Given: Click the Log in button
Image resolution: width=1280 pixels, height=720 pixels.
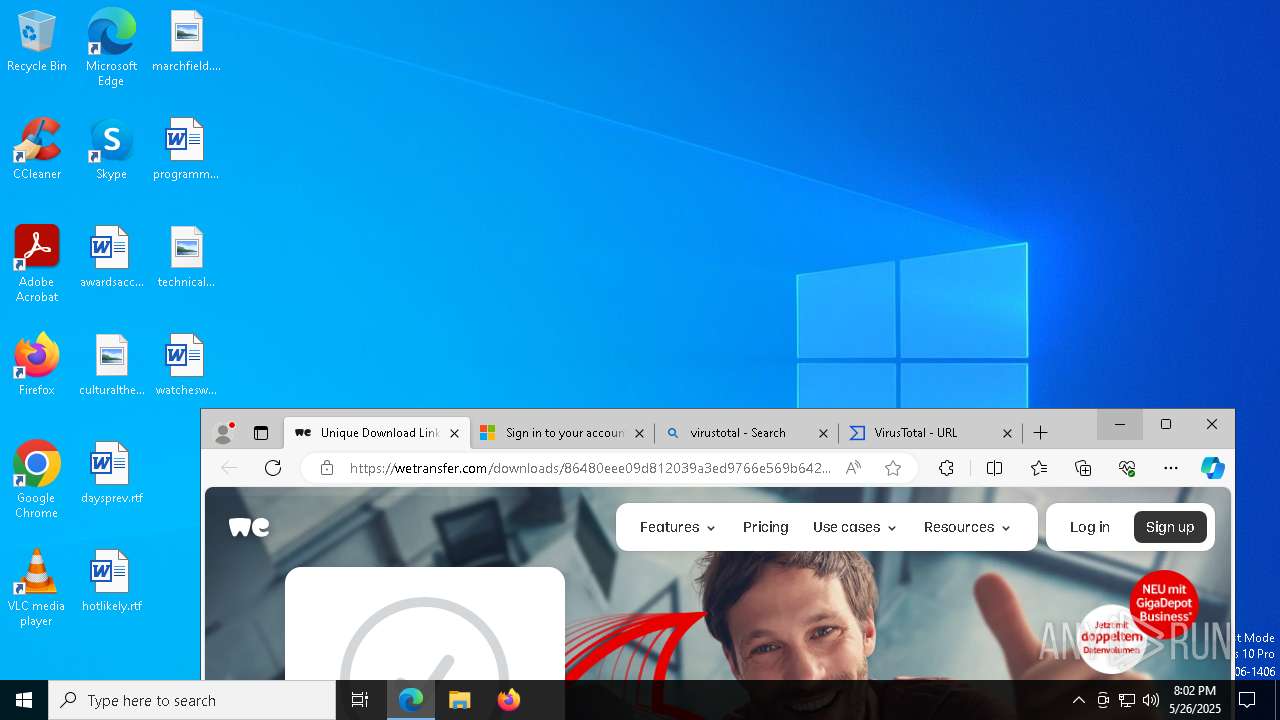Looking at the screenshot, I should (1090, 527).
